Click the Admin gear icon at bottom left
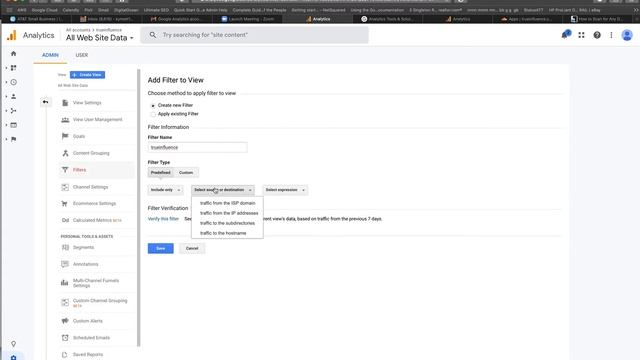Screen dimensions: 640x360 13,358
